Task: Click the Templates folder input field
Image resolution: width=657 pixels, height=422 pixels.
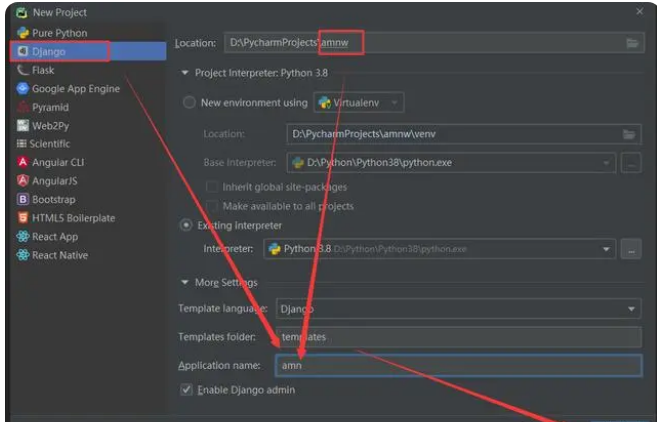Action: 459,337
